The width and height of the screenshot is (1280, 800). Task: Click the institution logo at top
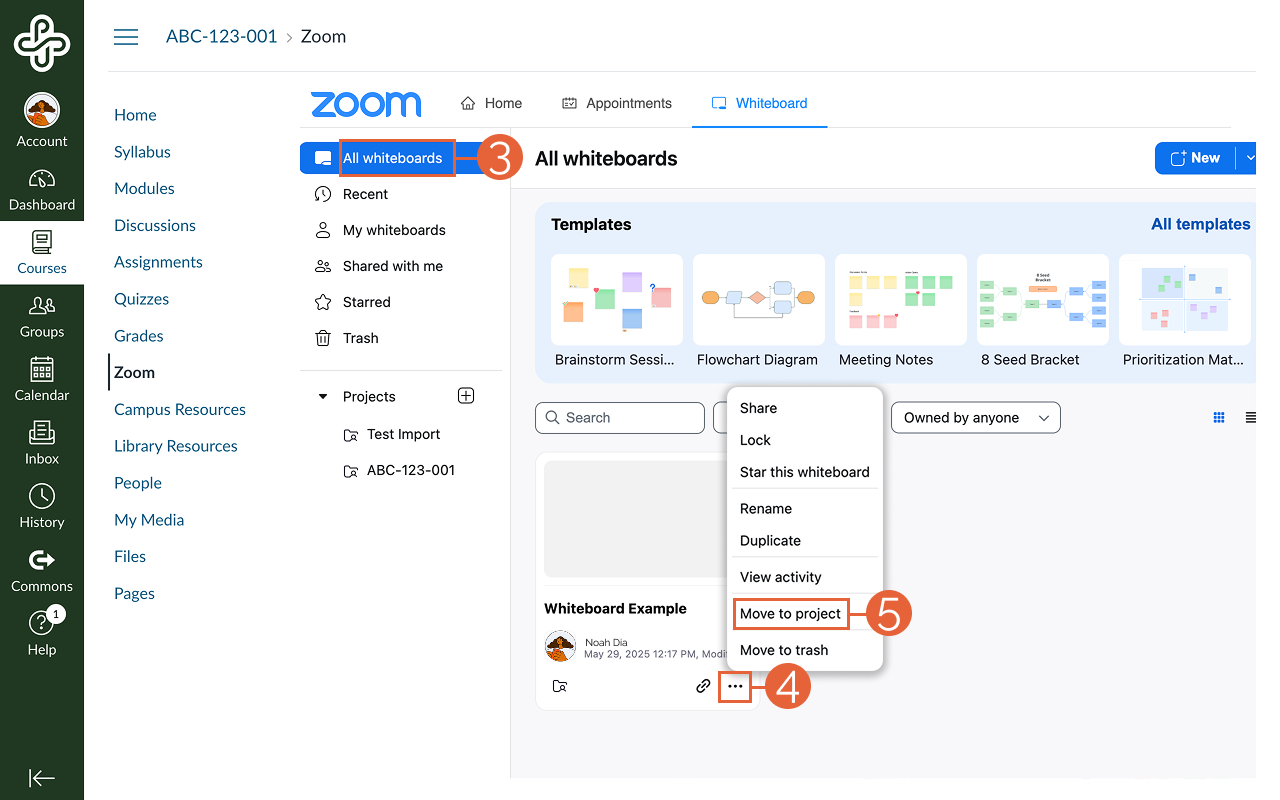(x=42, y=43)
